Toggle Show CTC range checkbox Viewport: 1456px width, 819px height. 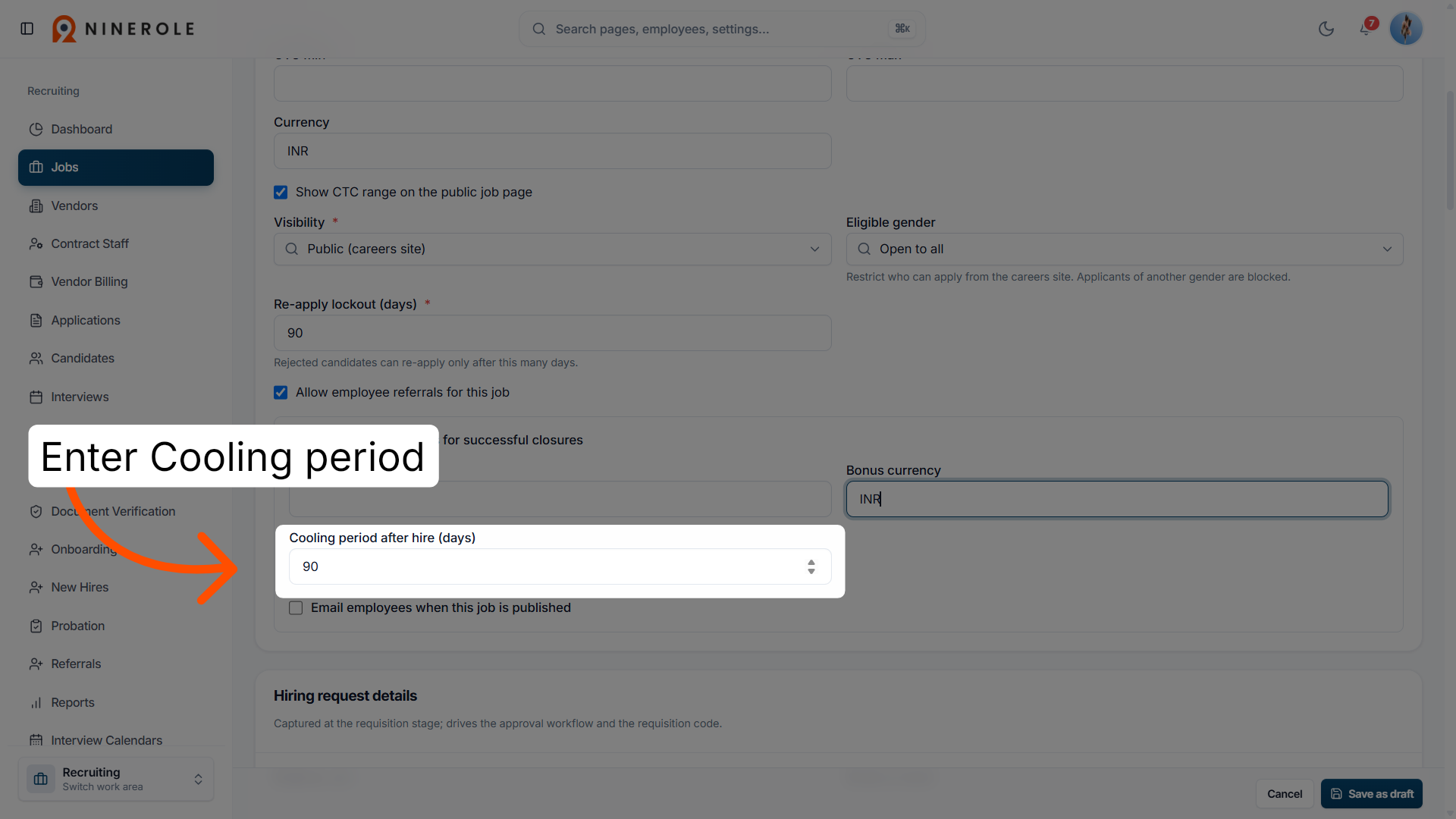[x=281, y=192]
